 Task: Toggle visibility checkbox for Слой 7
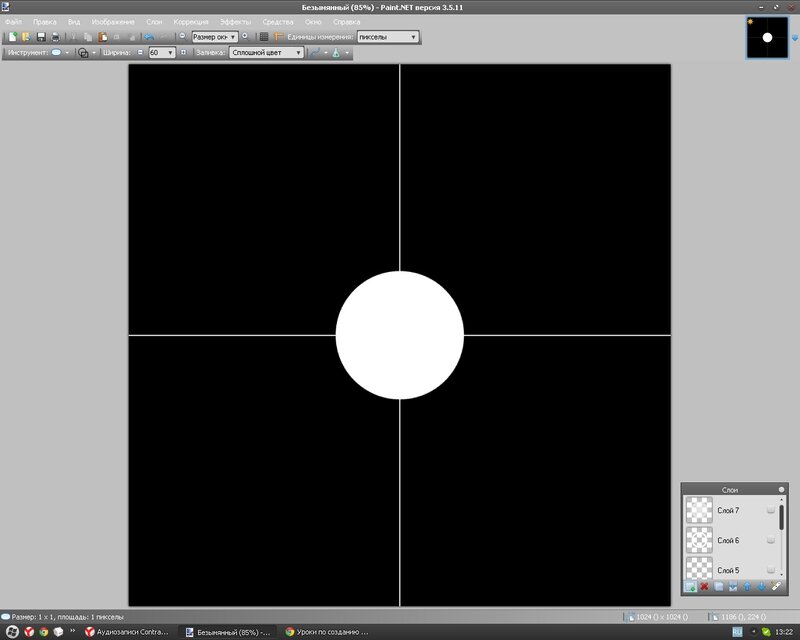point(770,511)
